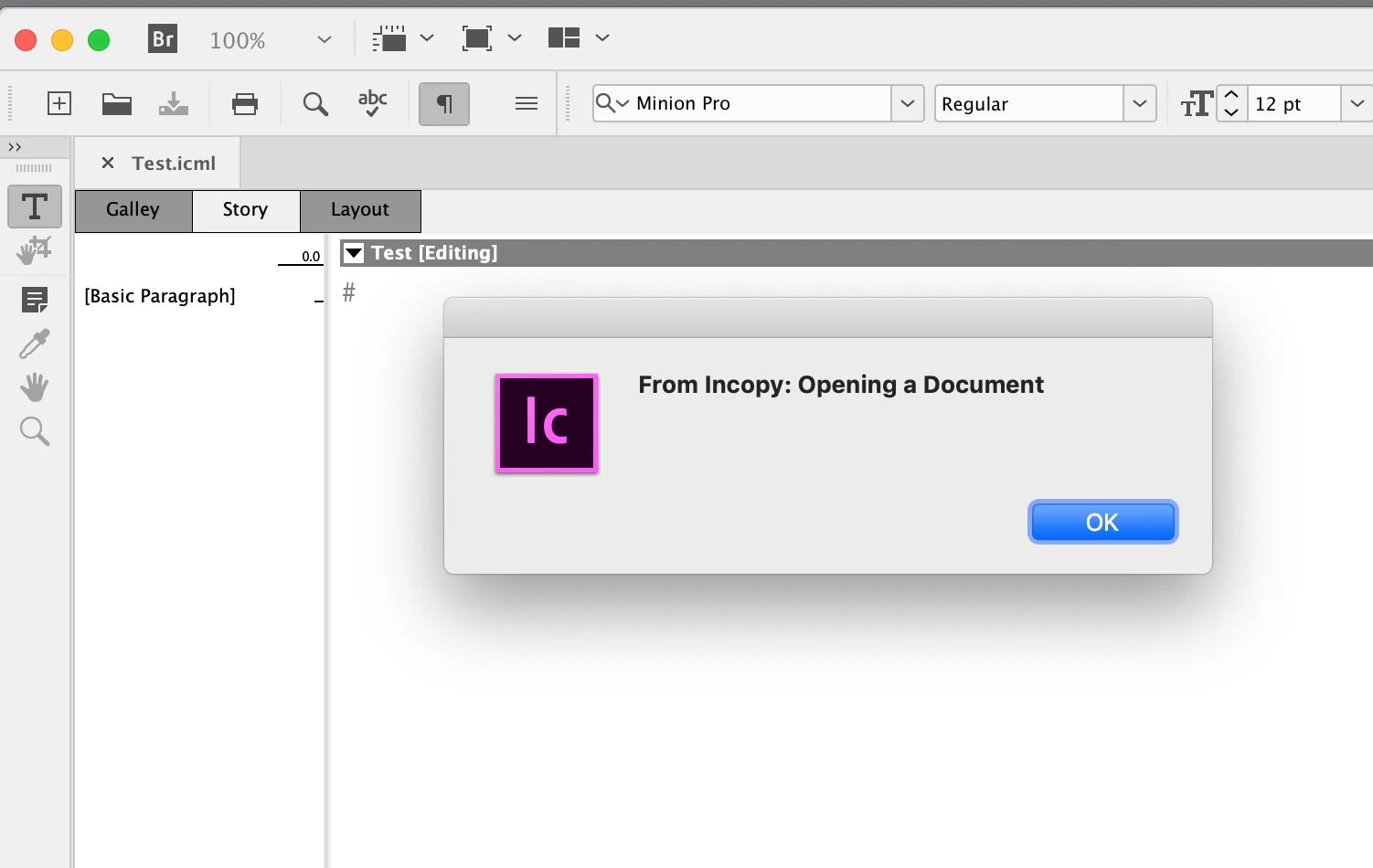This screenshot has width=1373, height=868.
Task: Run spell check with abc icon
Action: 372,103
